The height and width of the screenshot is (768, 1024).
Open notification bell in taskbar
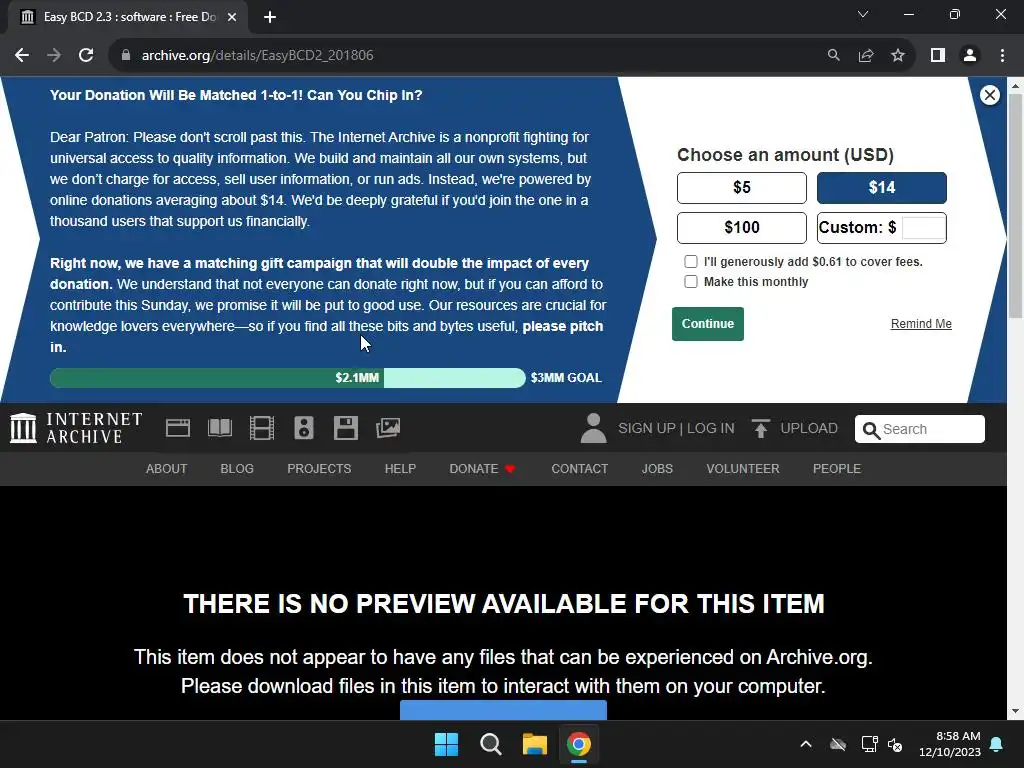[x=997, y=744]
